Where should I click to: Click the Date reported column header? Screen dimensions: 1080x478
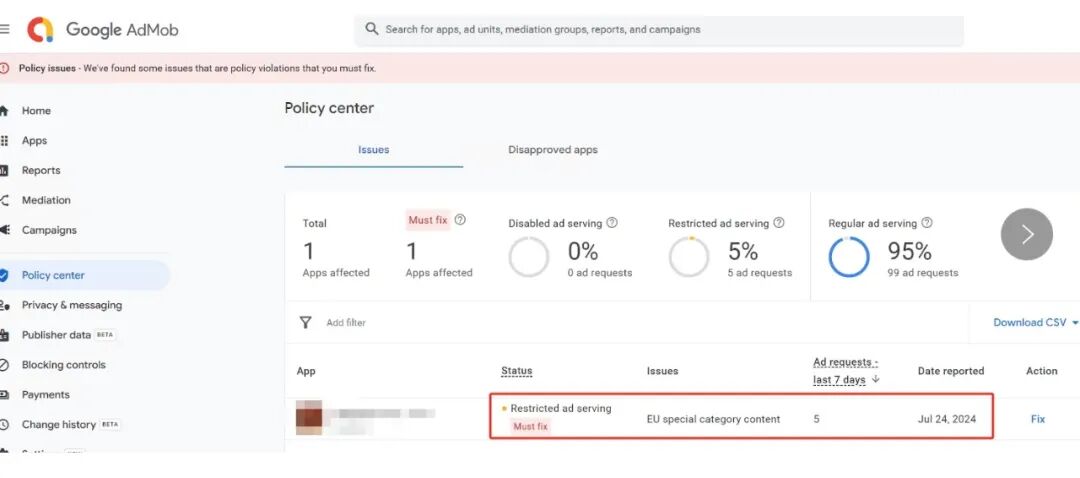click(951, 371)
